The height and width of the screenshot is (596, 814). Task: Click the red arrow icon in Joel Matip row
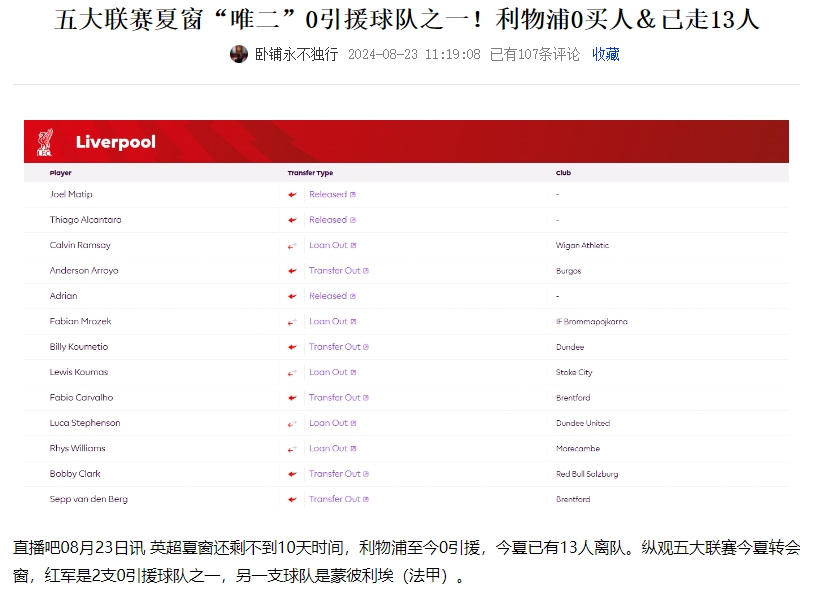point(292,195)
